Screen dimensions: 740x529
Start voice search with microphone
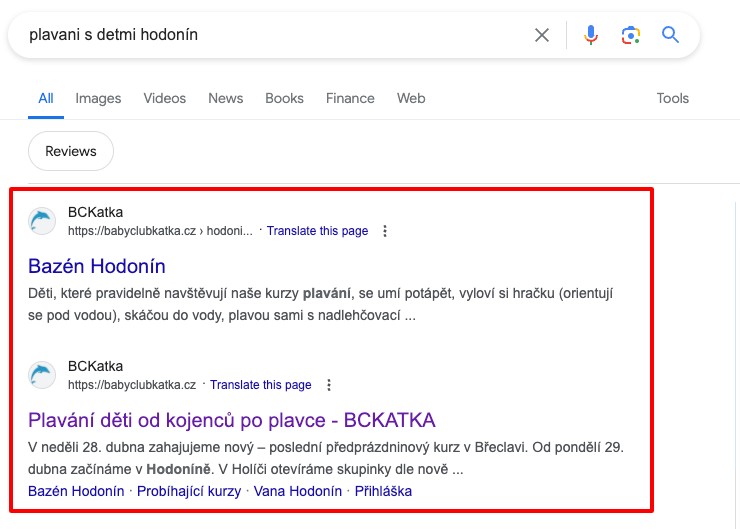(x=591, y=35)
